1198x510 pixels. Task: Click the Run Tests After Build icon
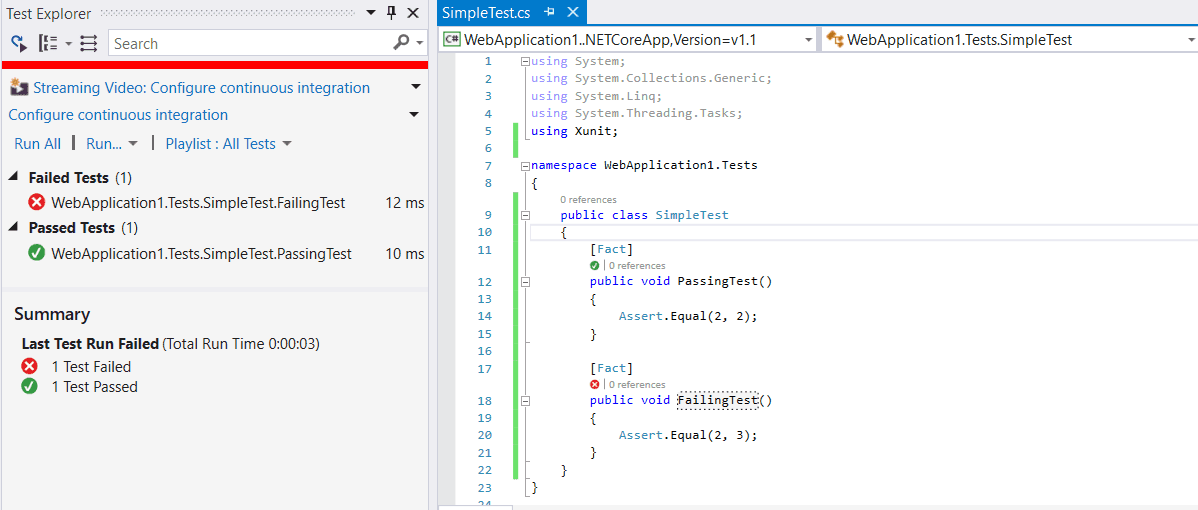[18, 43]
